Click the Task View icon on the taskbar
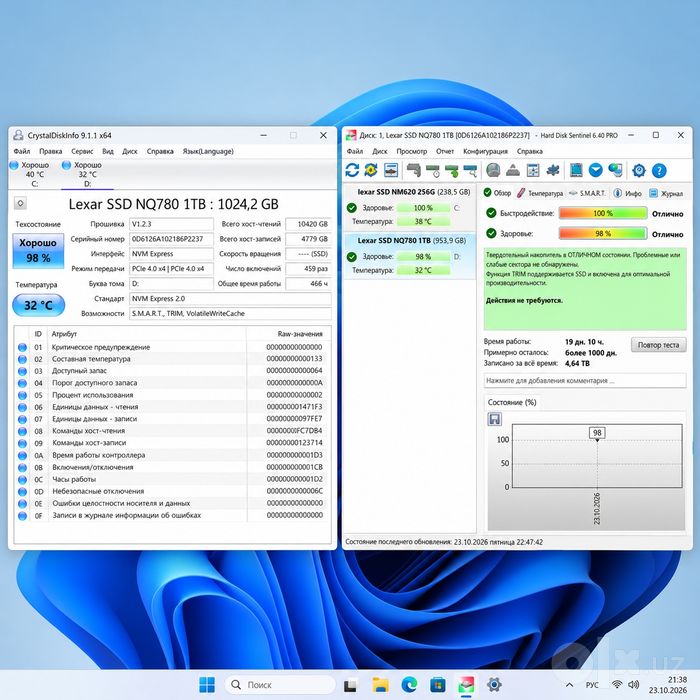Viewport: 700px width, 700px height. [x=350, y=684]
